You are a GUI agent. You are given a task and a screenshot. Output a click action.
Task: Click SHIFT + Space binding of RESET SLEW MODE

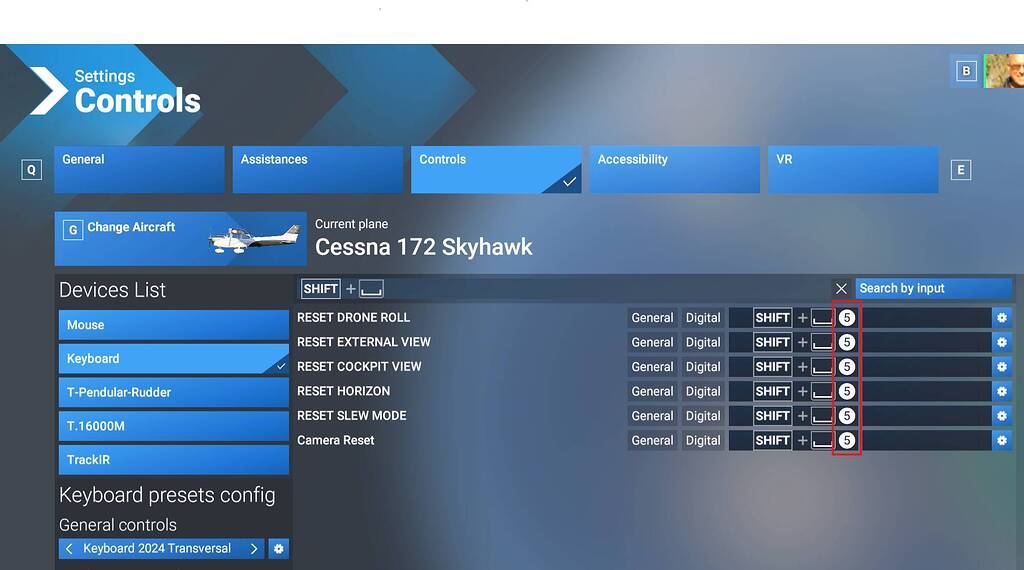793,416
